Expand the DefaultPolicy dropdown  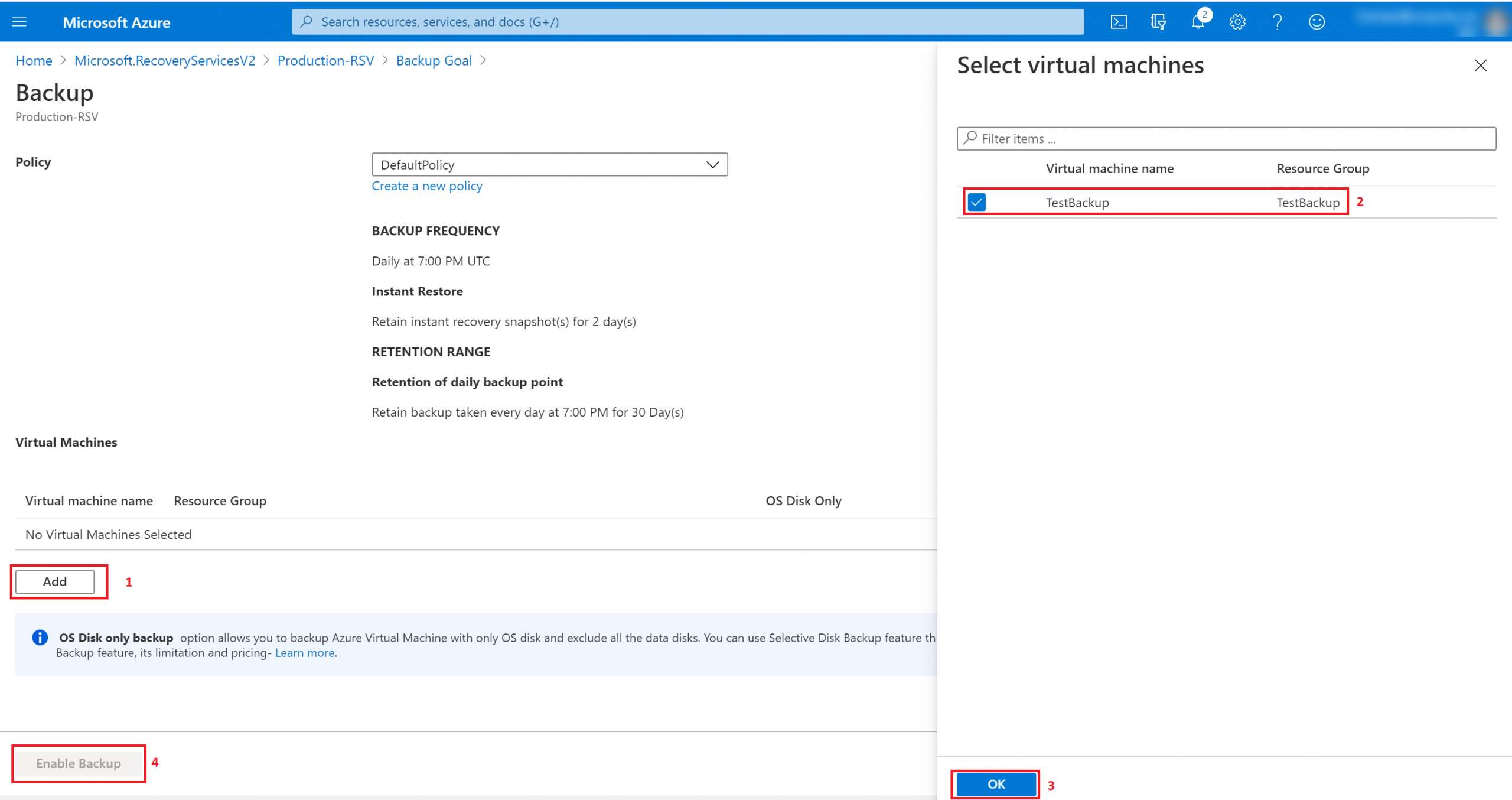click(x=549, y=165)
